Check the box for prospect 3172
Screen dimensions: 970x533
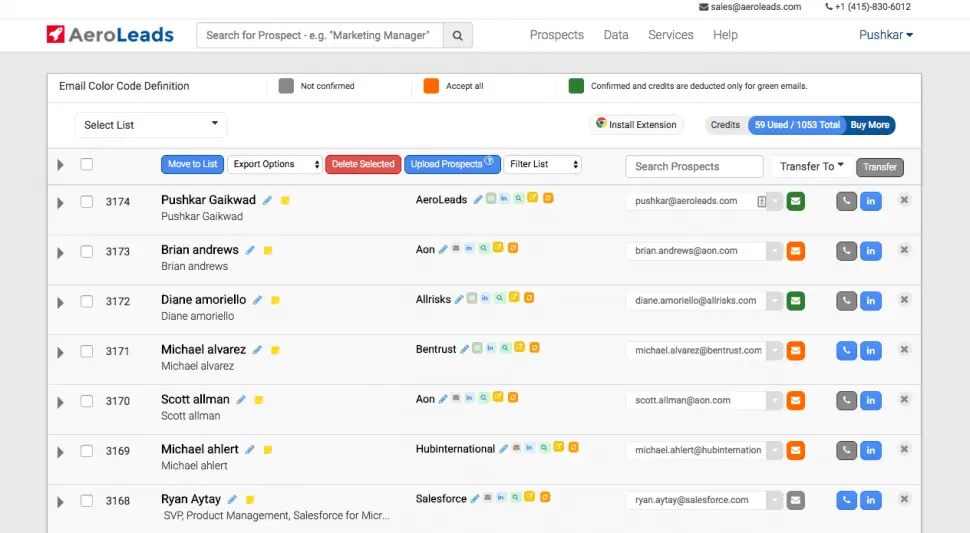click(x=87, y=301)
